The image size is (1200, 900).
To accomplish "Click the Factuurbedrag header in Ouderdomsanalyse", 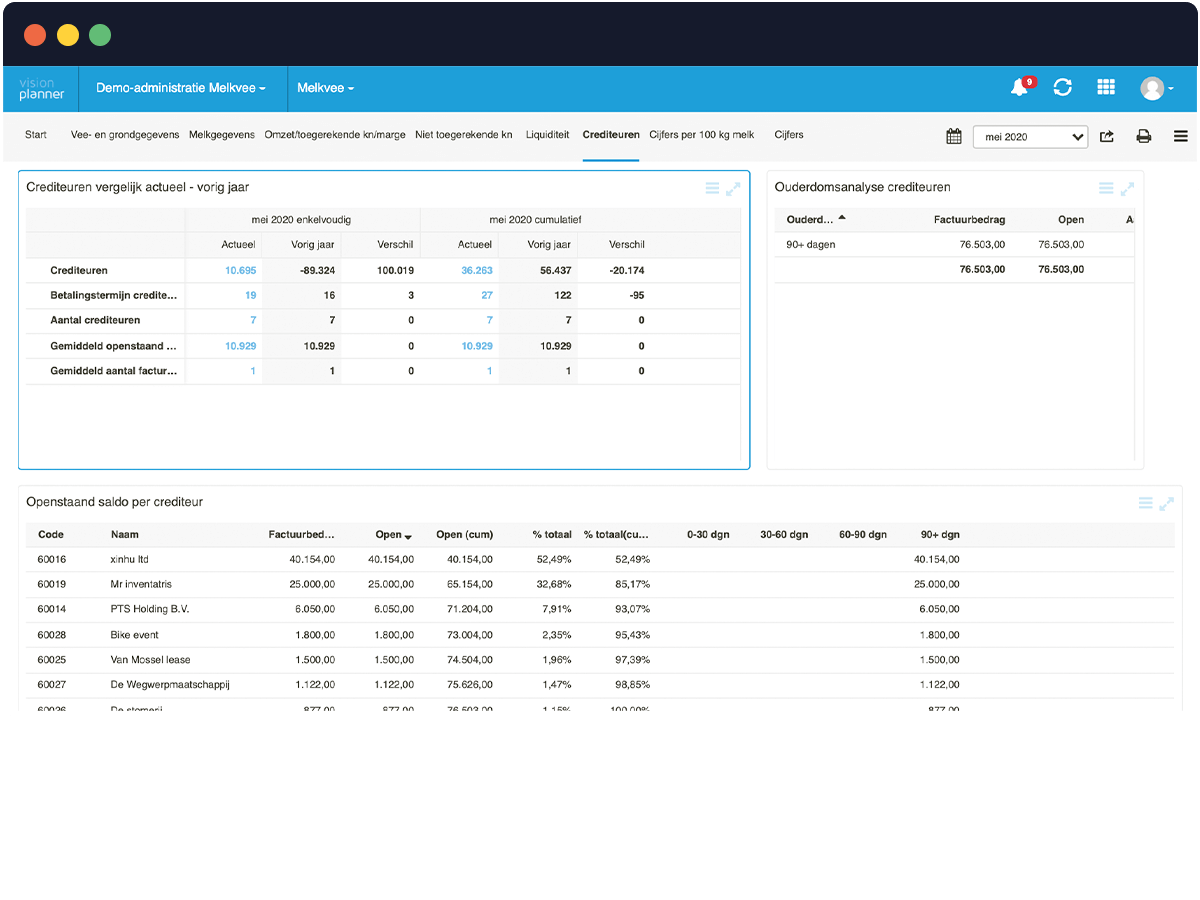I will click(969, 219).
